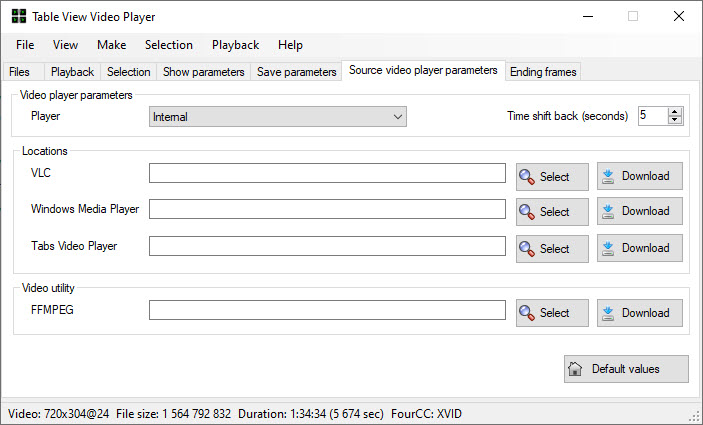Screen dimensions: 703x425
Task: Switch to the Save parameters tab
Action: point(296,72)
